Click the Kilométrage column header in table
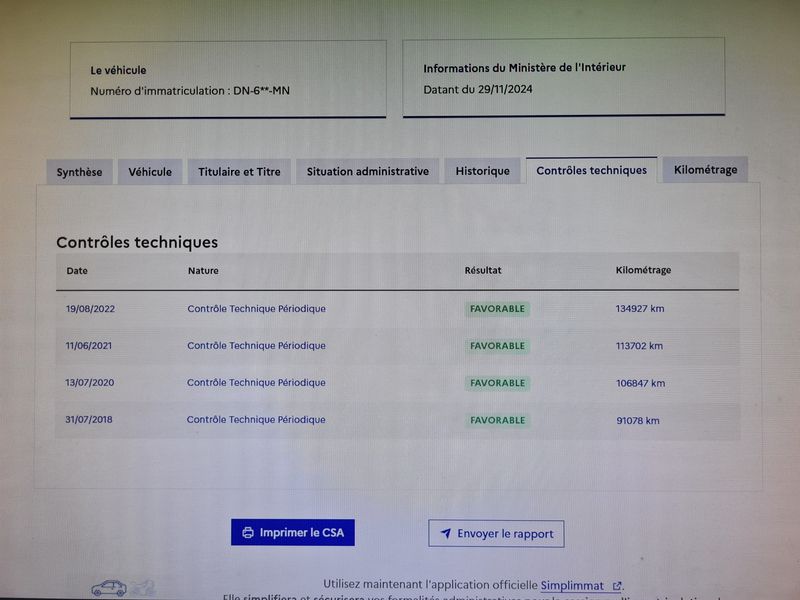Image resolution: width=800 pixels, height=600 pixels. click(x=643, y=270)
